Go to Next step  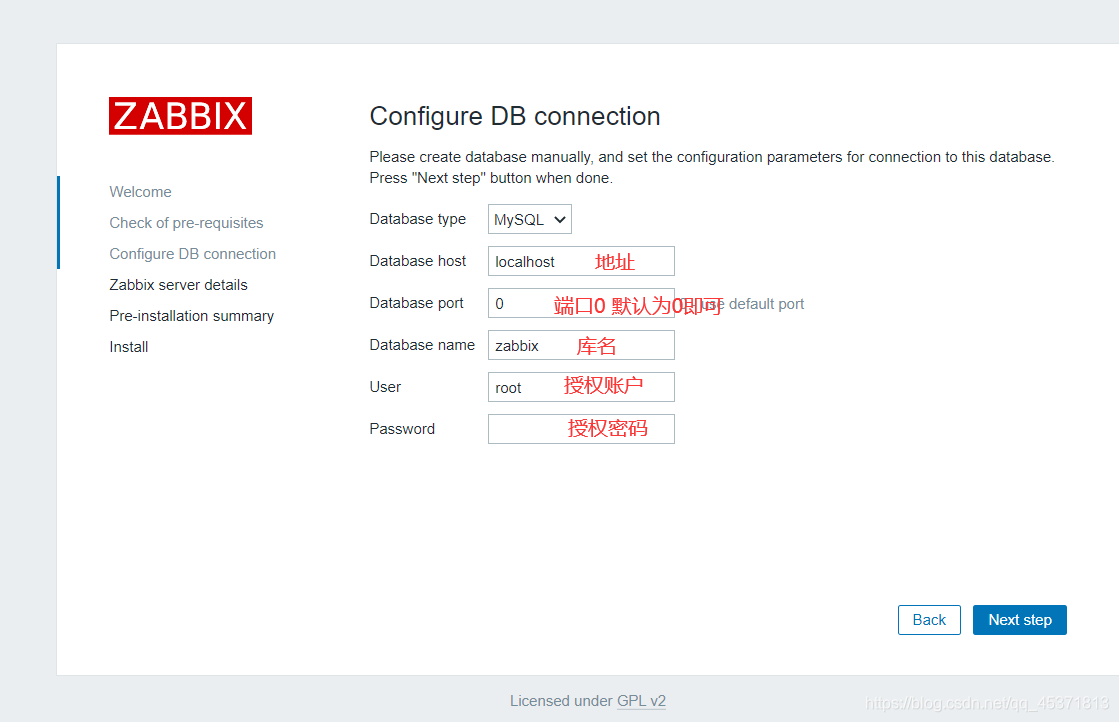click(x=1020, y=620)
